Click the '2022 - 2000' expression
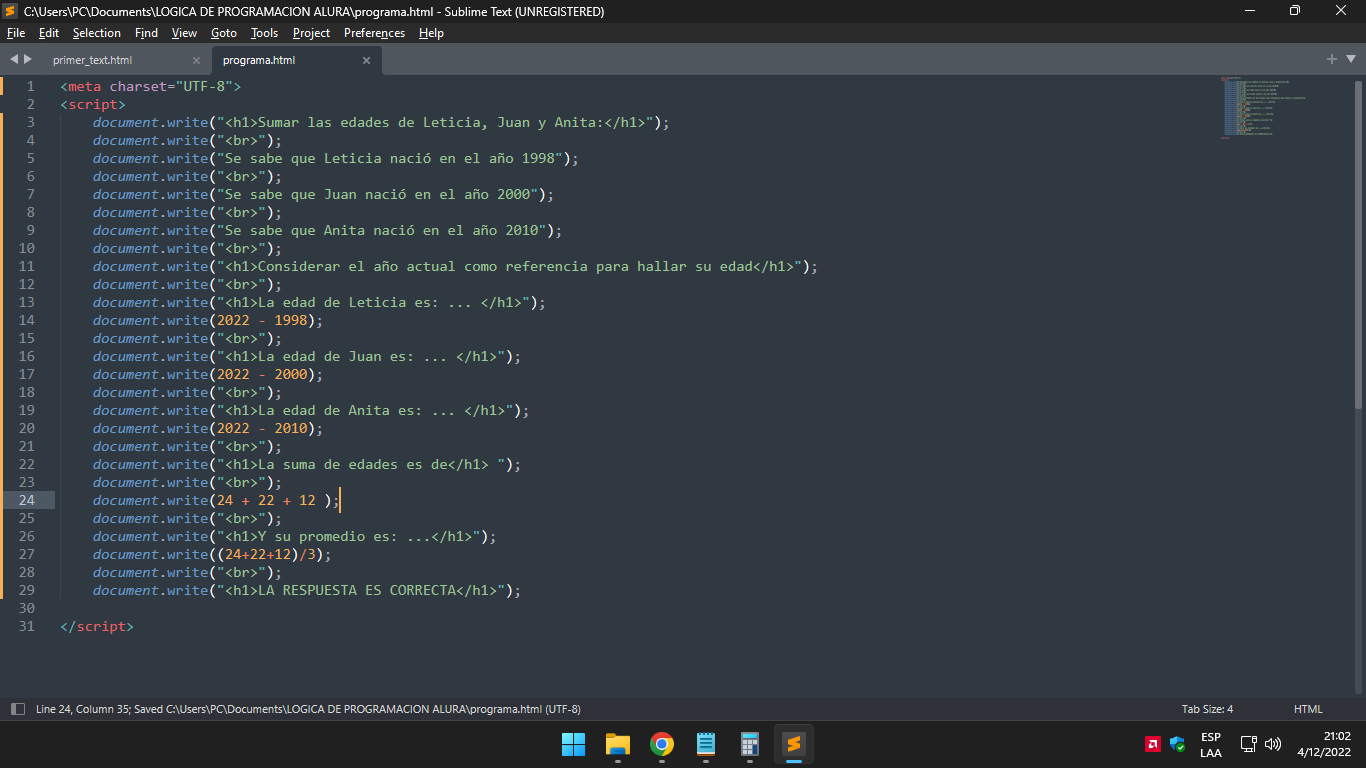 (262, 374)
